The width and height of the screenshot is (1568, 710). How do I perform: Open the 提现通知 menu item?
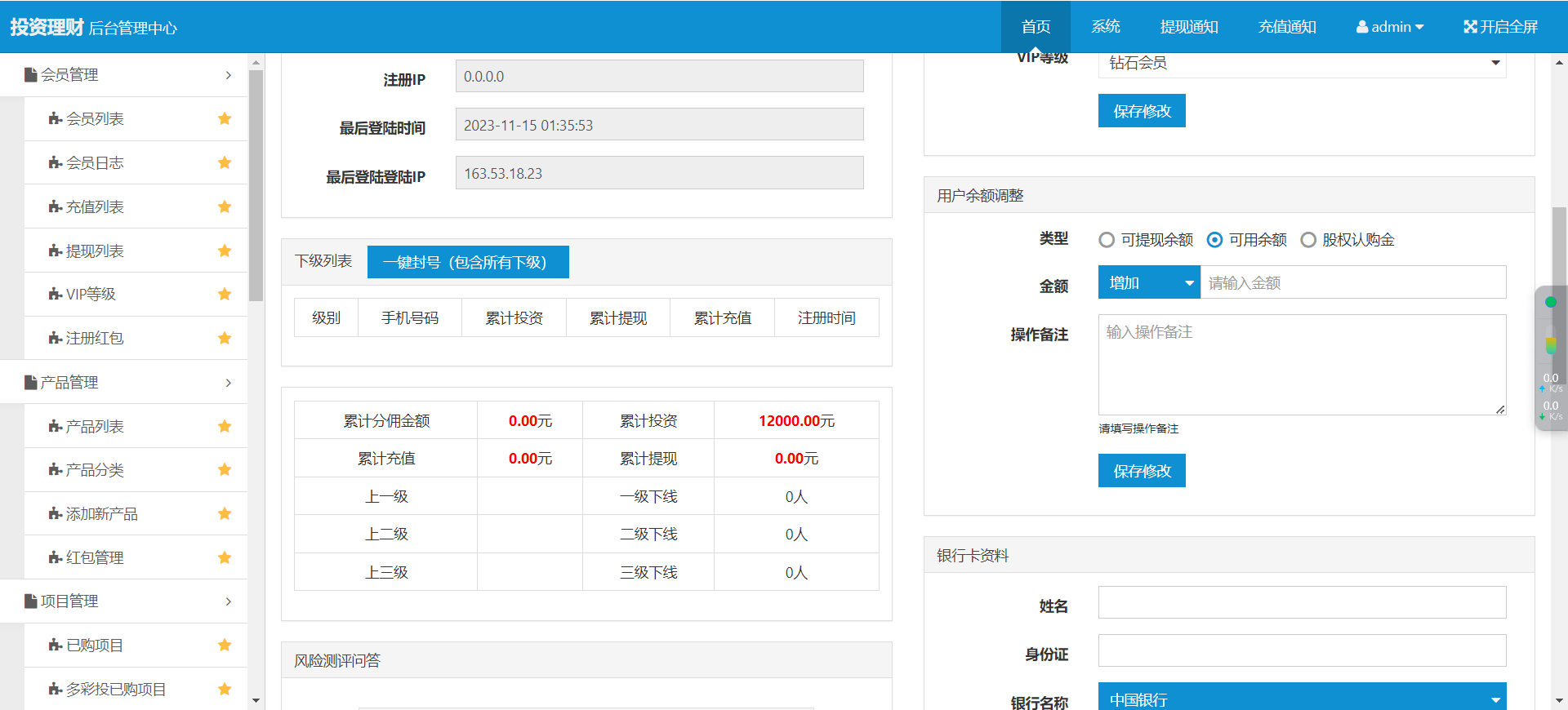(x=1188, y=27)
